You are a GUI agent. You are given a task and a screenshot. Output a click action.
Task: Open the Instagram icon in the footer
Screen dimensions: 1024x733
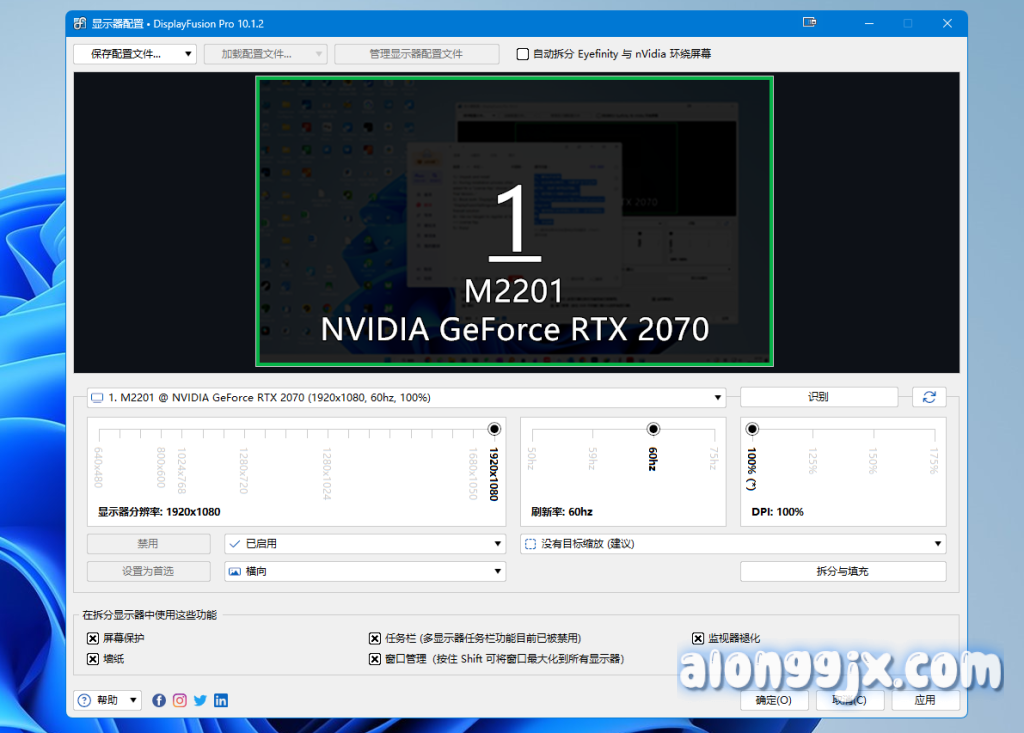(x=179, y=700)
